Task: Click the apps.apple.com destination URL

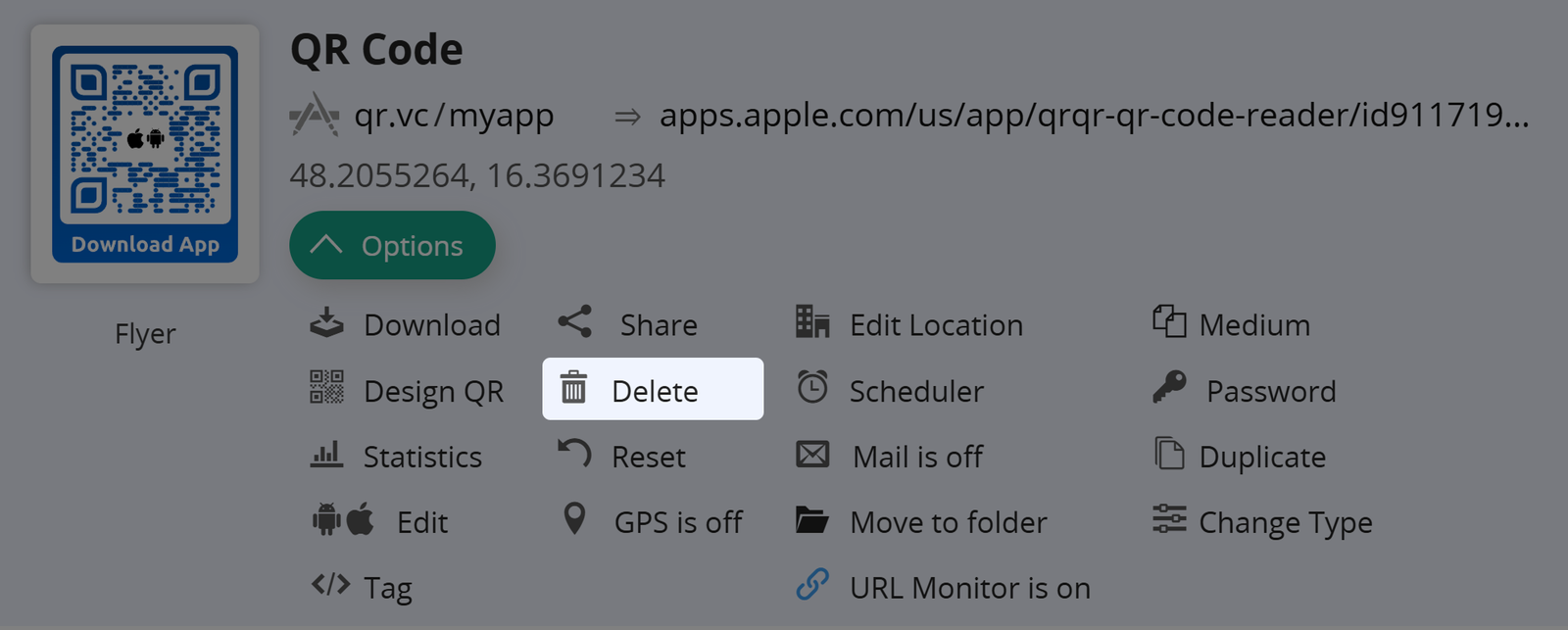Action: [x=1093, y=116]
